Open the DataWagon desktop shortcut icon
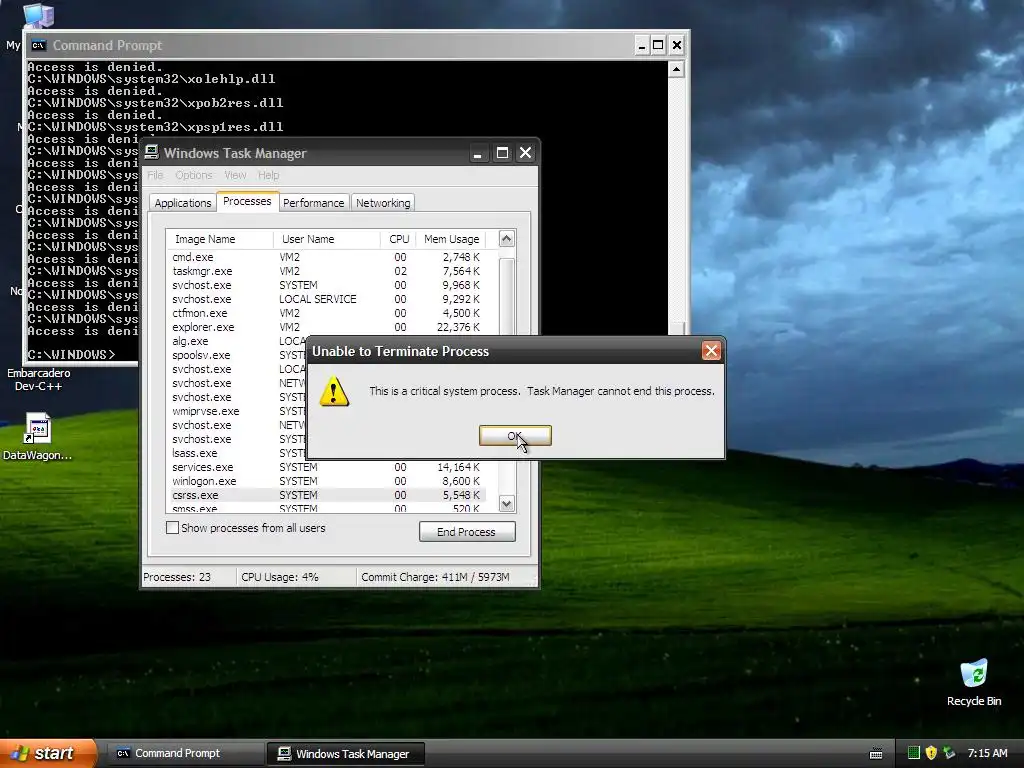 (x=37, y=428)
